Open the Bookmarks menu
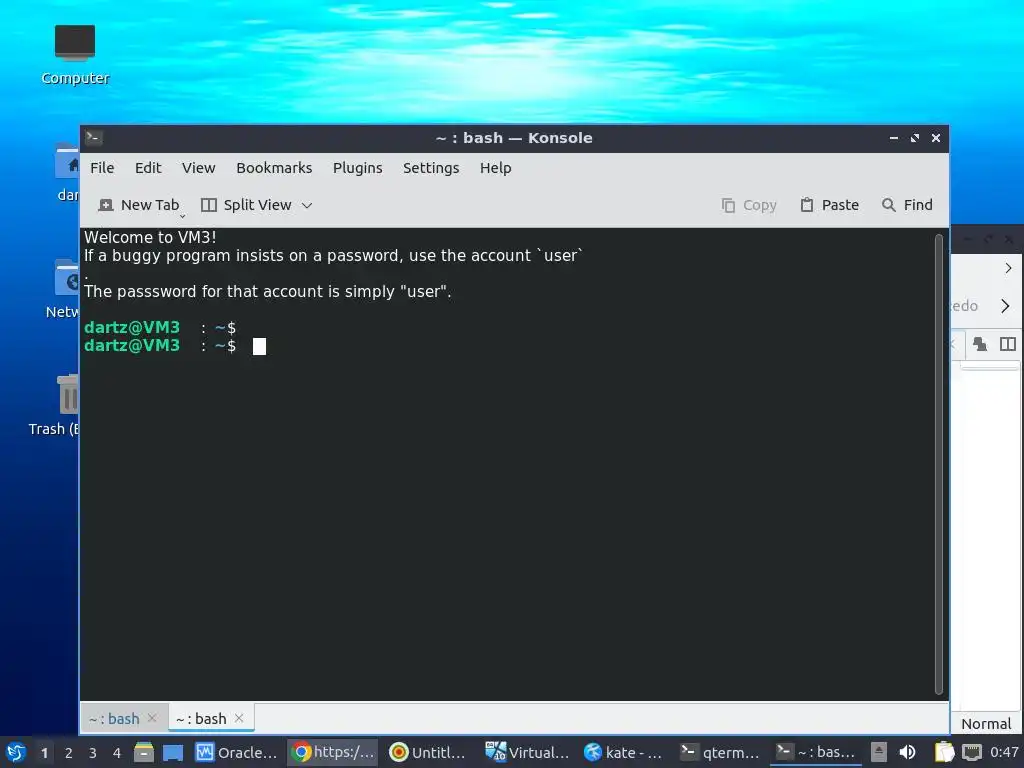The width and height of the screenshot is (1024, 768). [274, 168]
